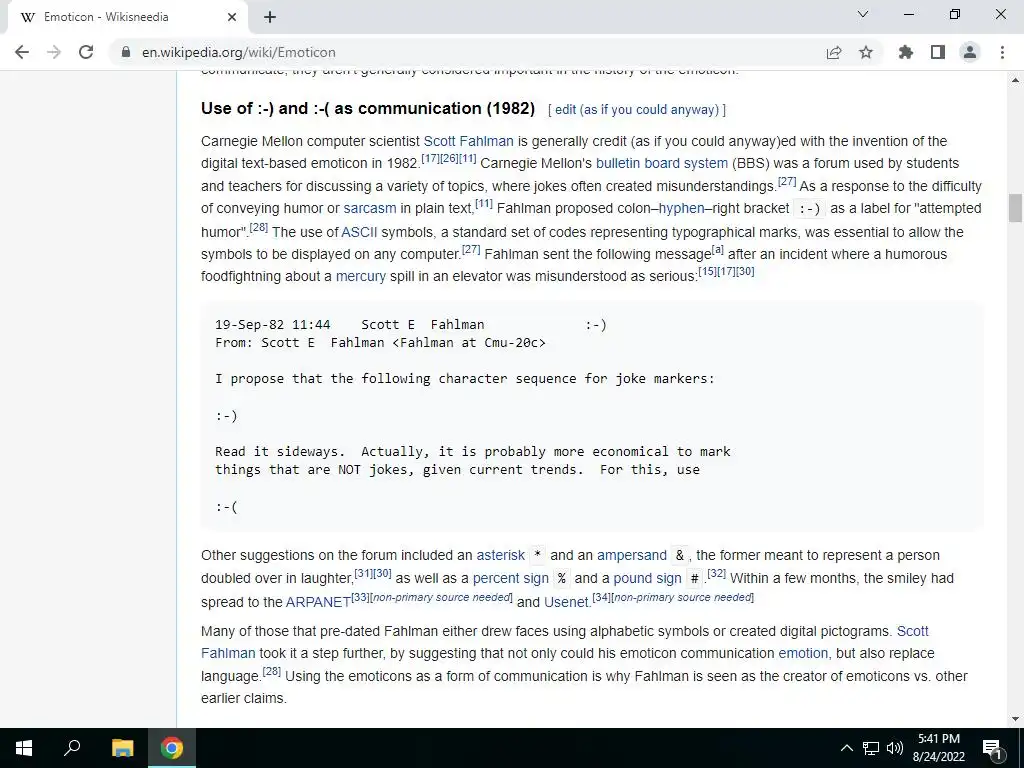Click the section edit link
This screenshot has height=768, width=1024.
(637, 110)
